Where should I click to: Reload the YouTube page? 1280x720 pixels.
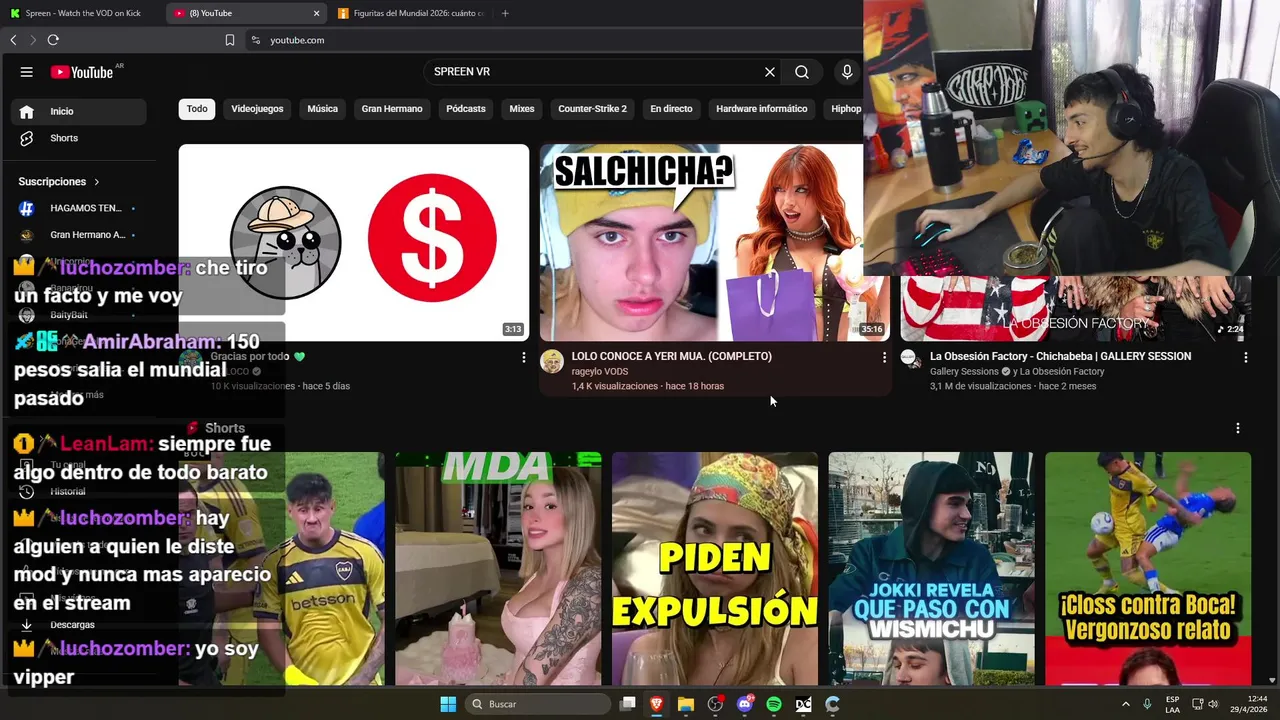53,40
